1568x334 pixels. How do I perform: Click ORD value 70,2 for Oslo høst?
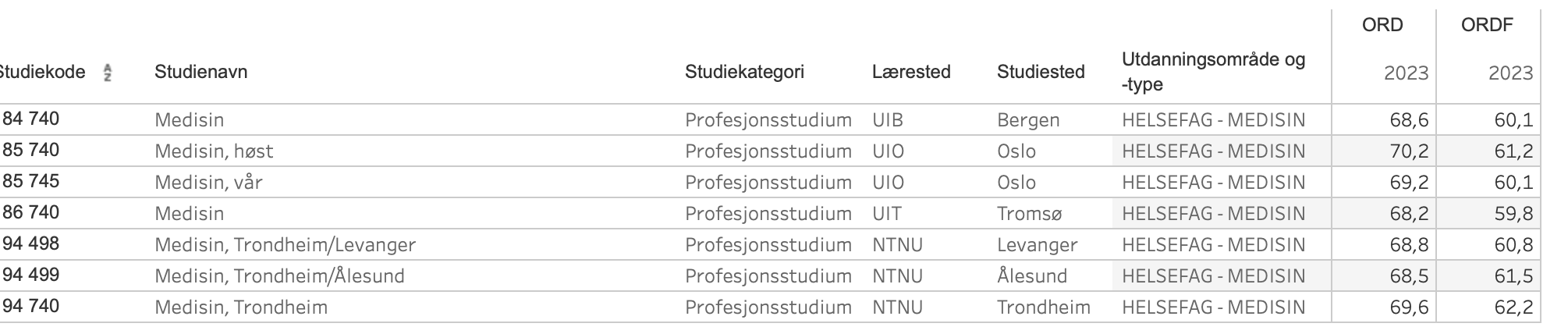point(1409,151)
